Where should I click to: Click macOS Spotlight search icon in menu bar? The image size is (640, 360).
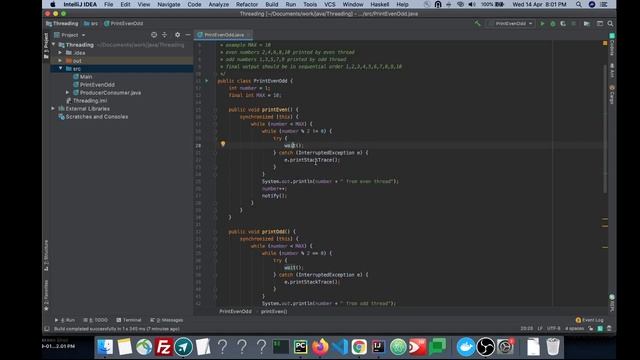579,4
